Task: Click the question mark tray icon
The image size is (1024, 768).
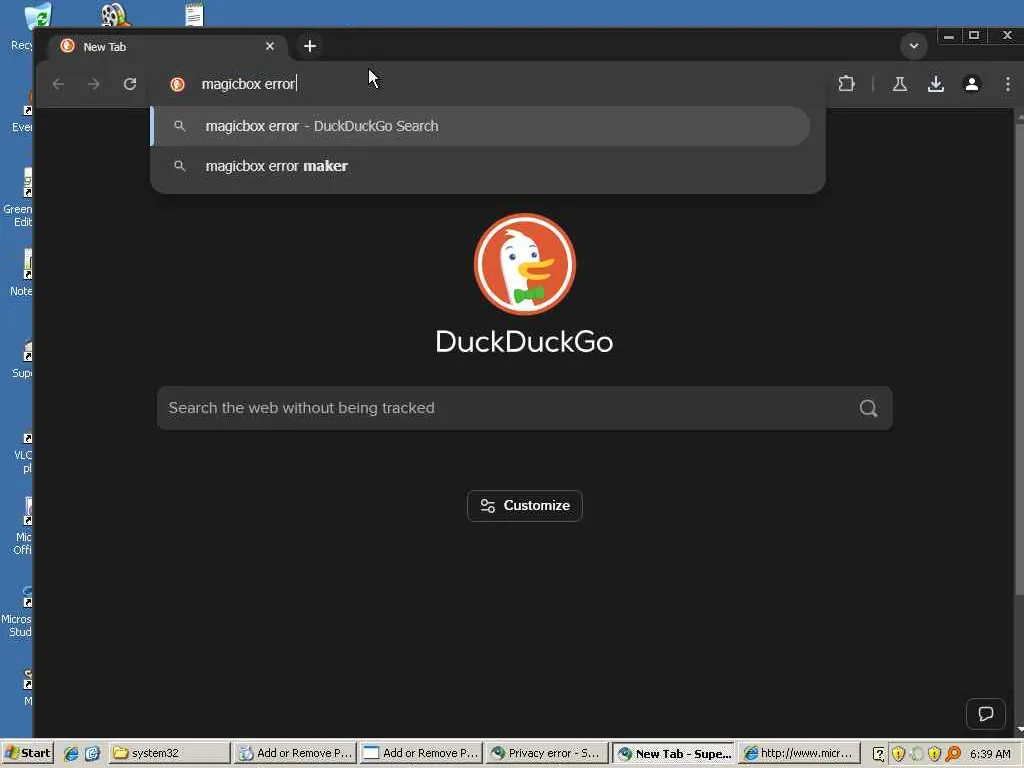Action: click(x=879, y=754)
